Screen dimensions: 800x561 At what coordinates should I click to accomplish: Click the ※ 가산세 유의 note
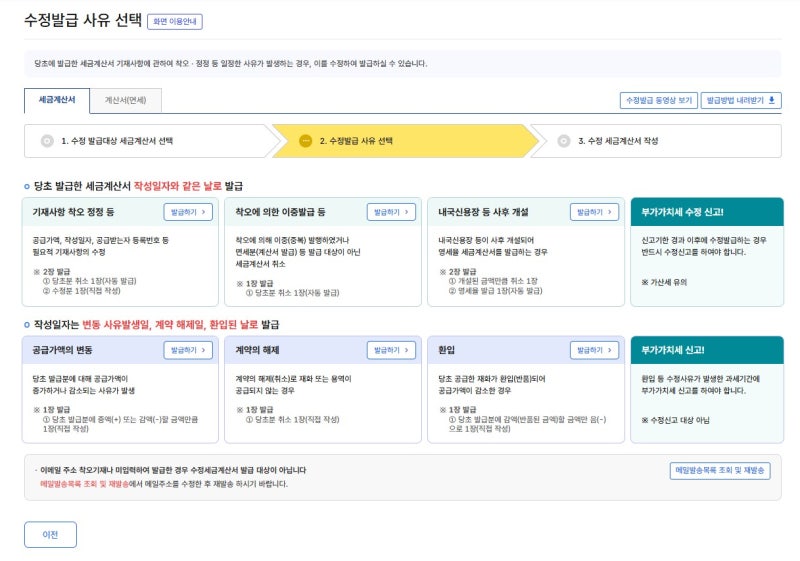click(664, 282)
